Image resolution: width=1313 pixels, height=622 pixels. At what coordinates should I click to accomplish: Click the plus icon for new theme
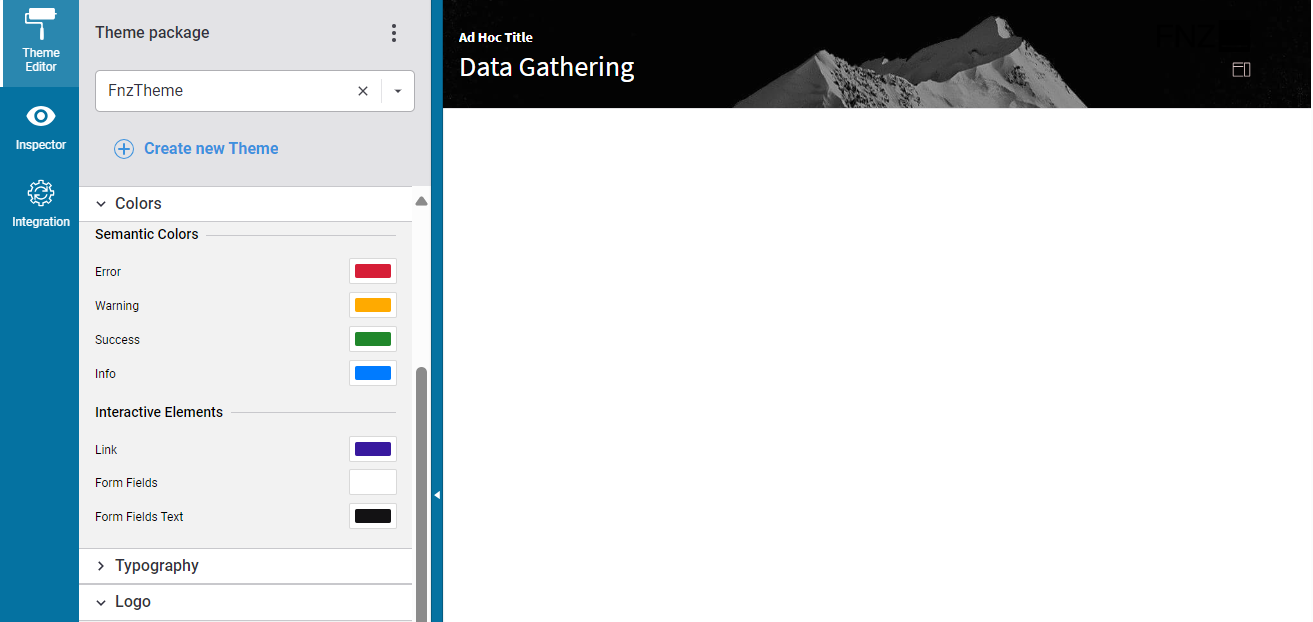[x=124, y=149]
